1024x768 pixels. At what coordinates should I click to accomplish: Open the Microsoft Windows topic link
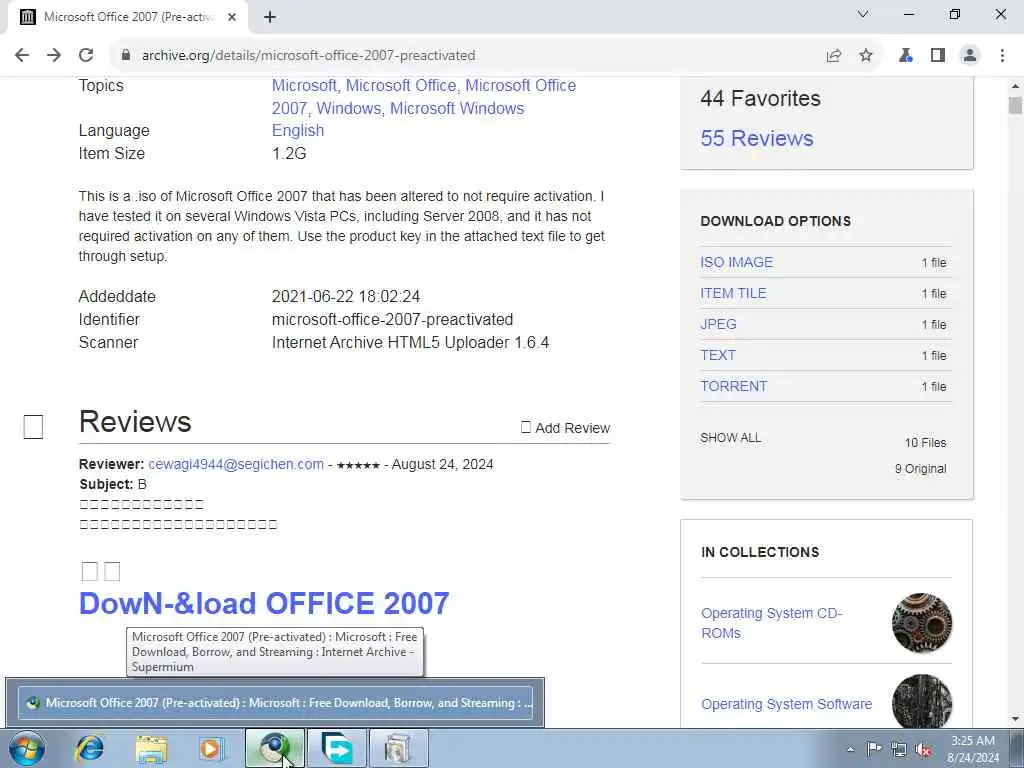click(457, 108)
